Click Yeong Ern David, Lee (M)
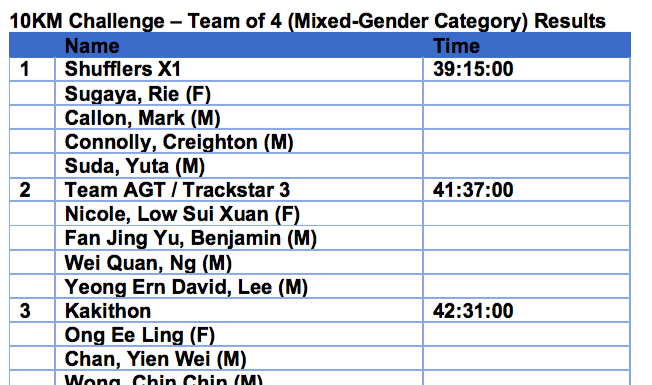 click(186, 287)
